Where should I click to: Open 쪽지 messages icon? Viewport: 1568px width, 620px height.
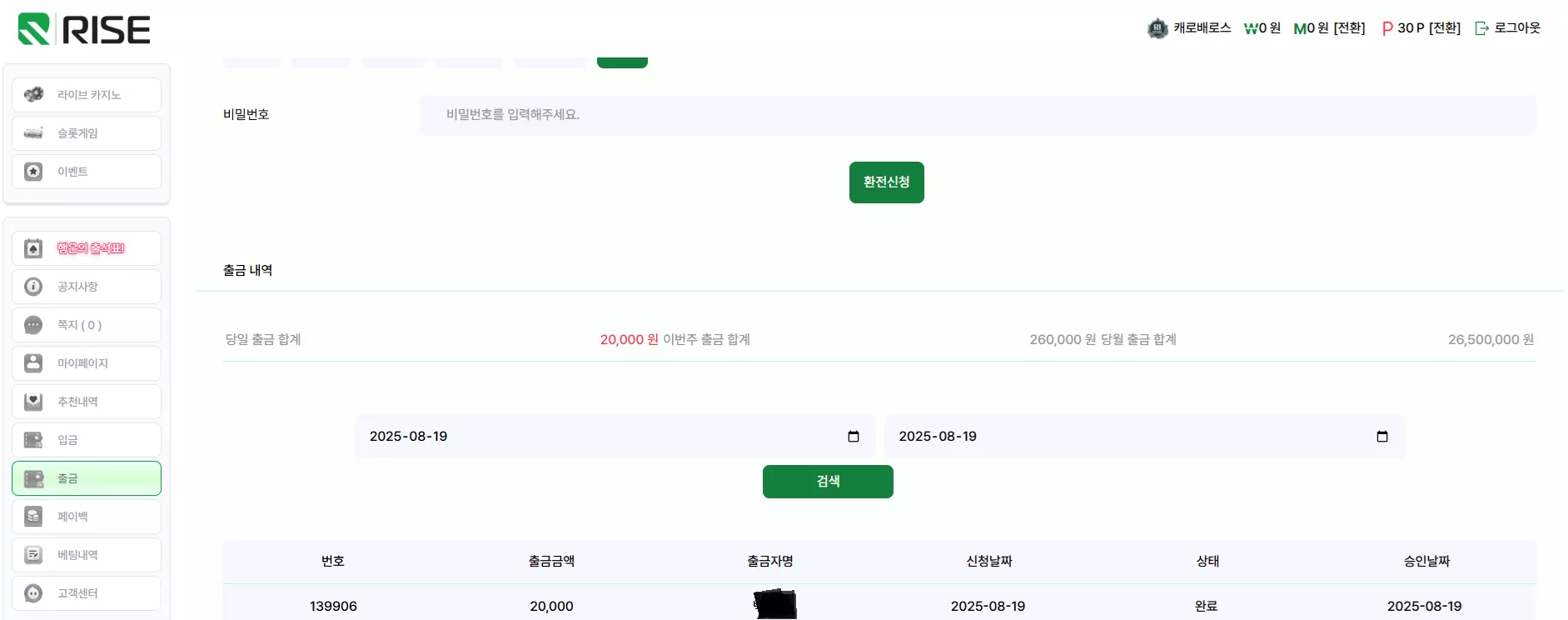33,325
